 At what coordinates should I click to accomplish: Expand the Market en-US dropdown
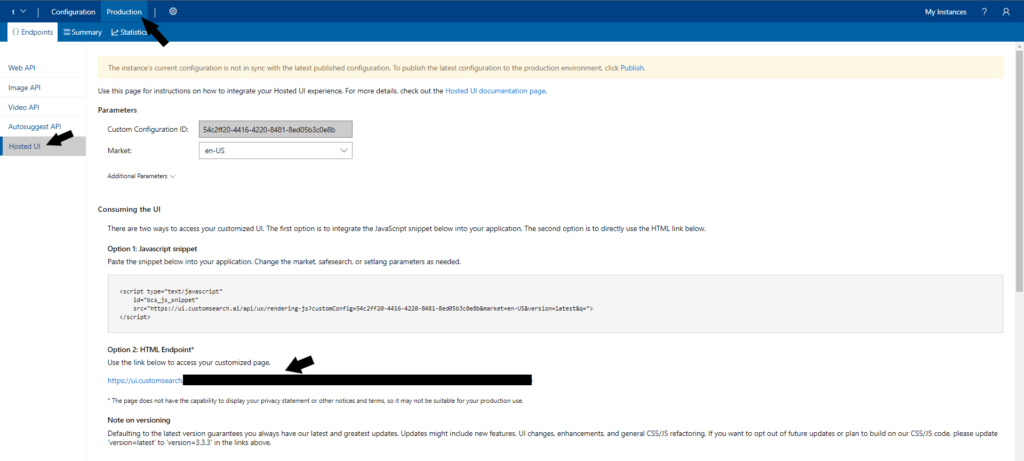(x=276, y=150)
